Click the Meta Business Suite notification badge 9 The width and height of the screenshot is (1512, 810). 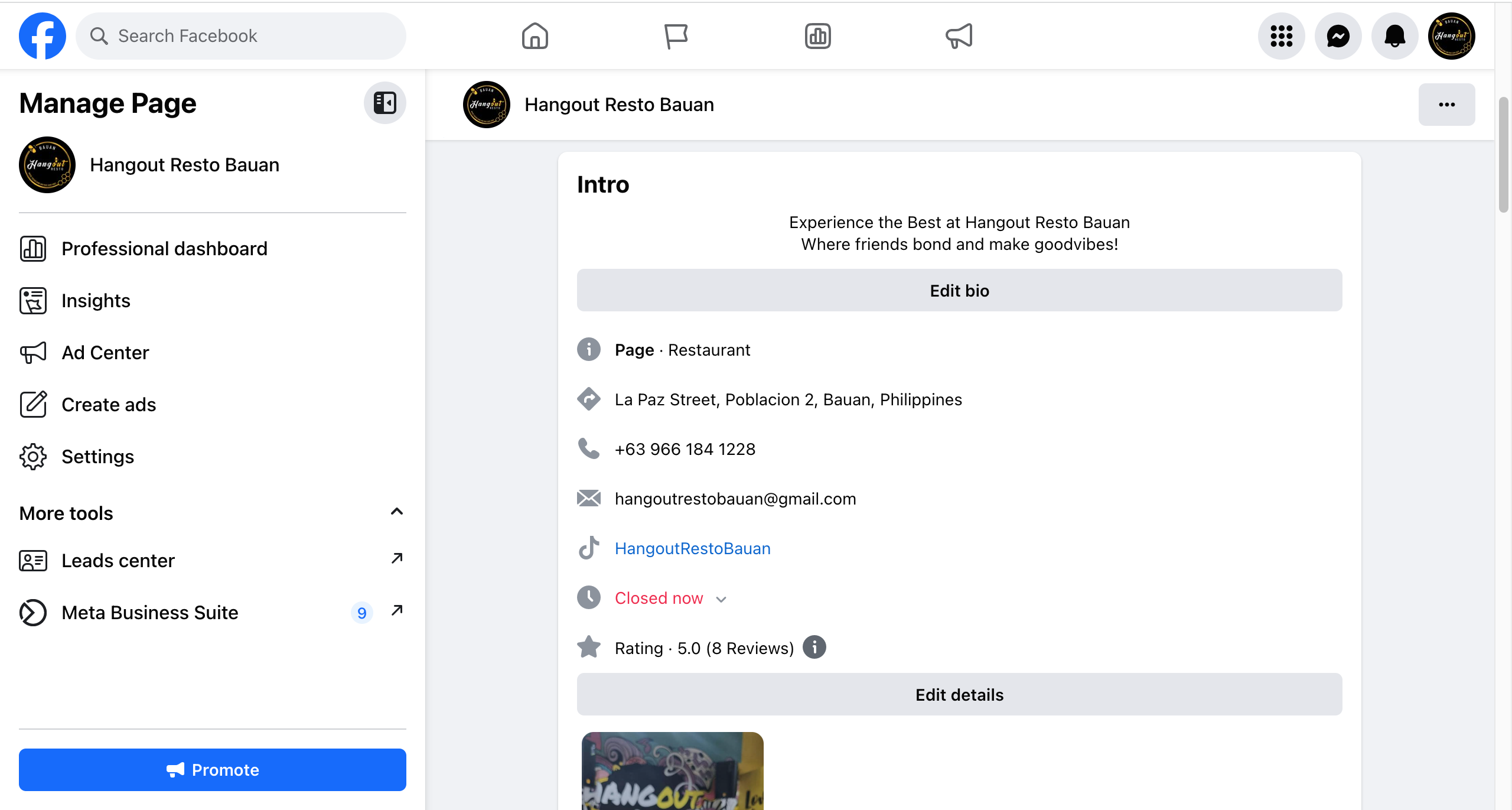coord(362,613)
